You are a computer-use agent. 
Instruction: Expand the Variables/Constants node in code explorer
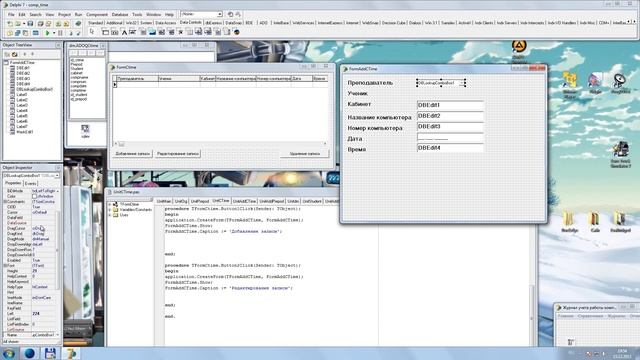click(110, 209)
